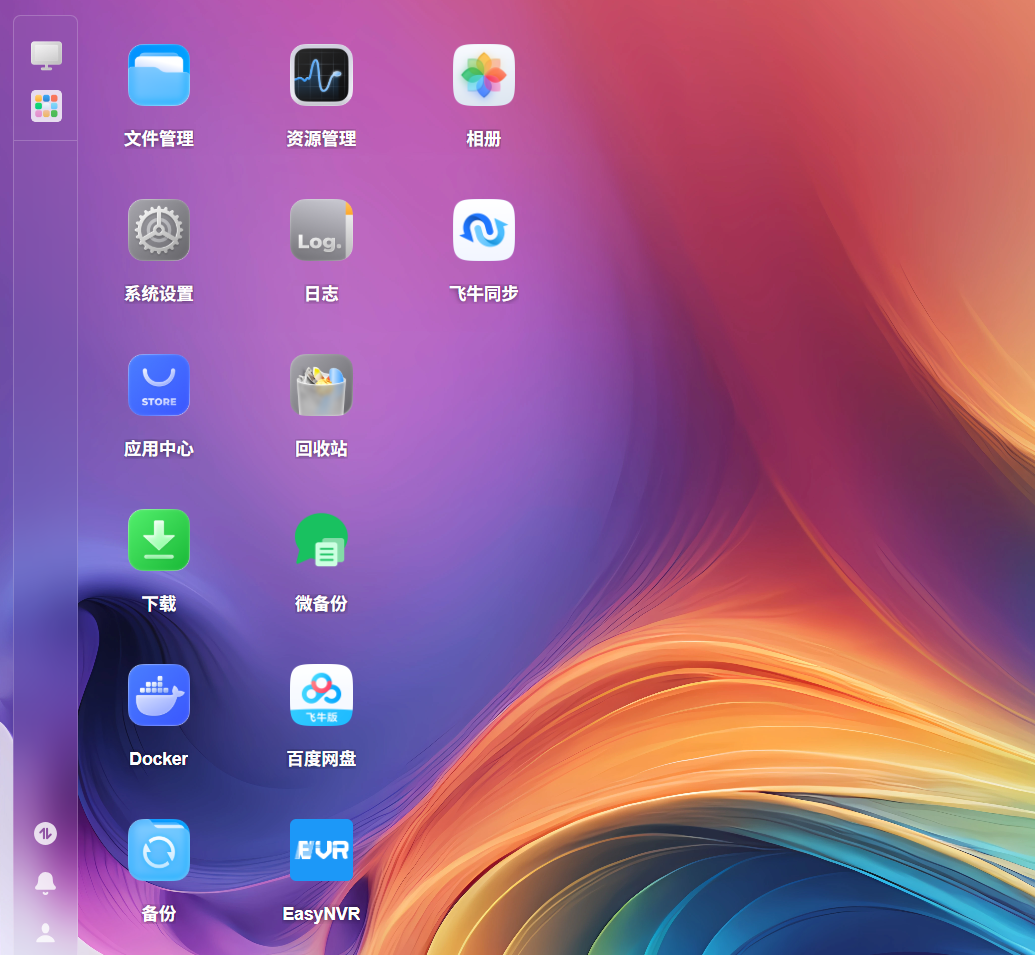The image size is (1035, 955).
Task: Click the 下载 label text
Action: pos(158,604)
